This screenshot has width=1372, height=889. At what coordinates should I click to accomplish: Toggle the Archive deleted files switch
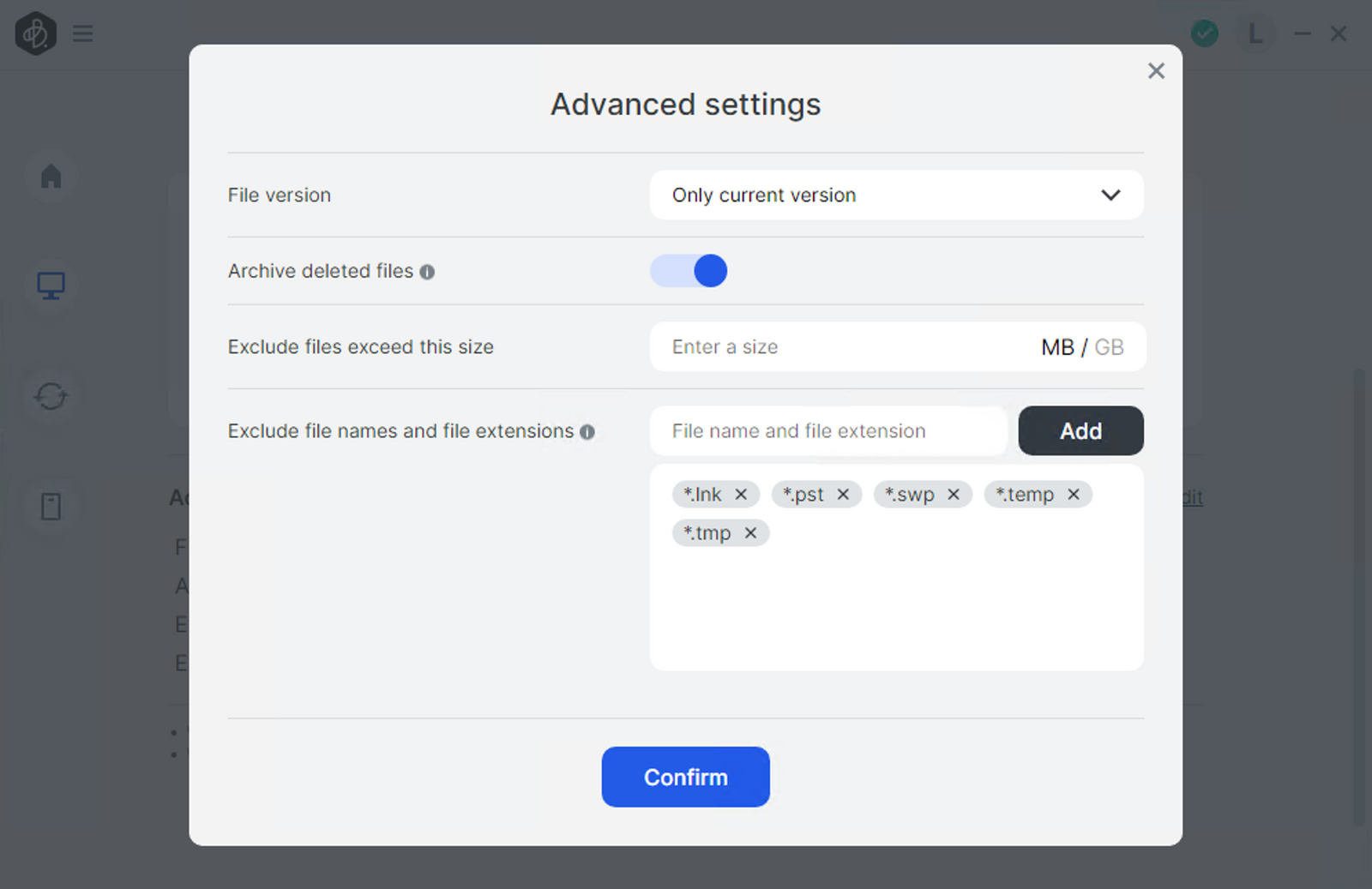689,271
